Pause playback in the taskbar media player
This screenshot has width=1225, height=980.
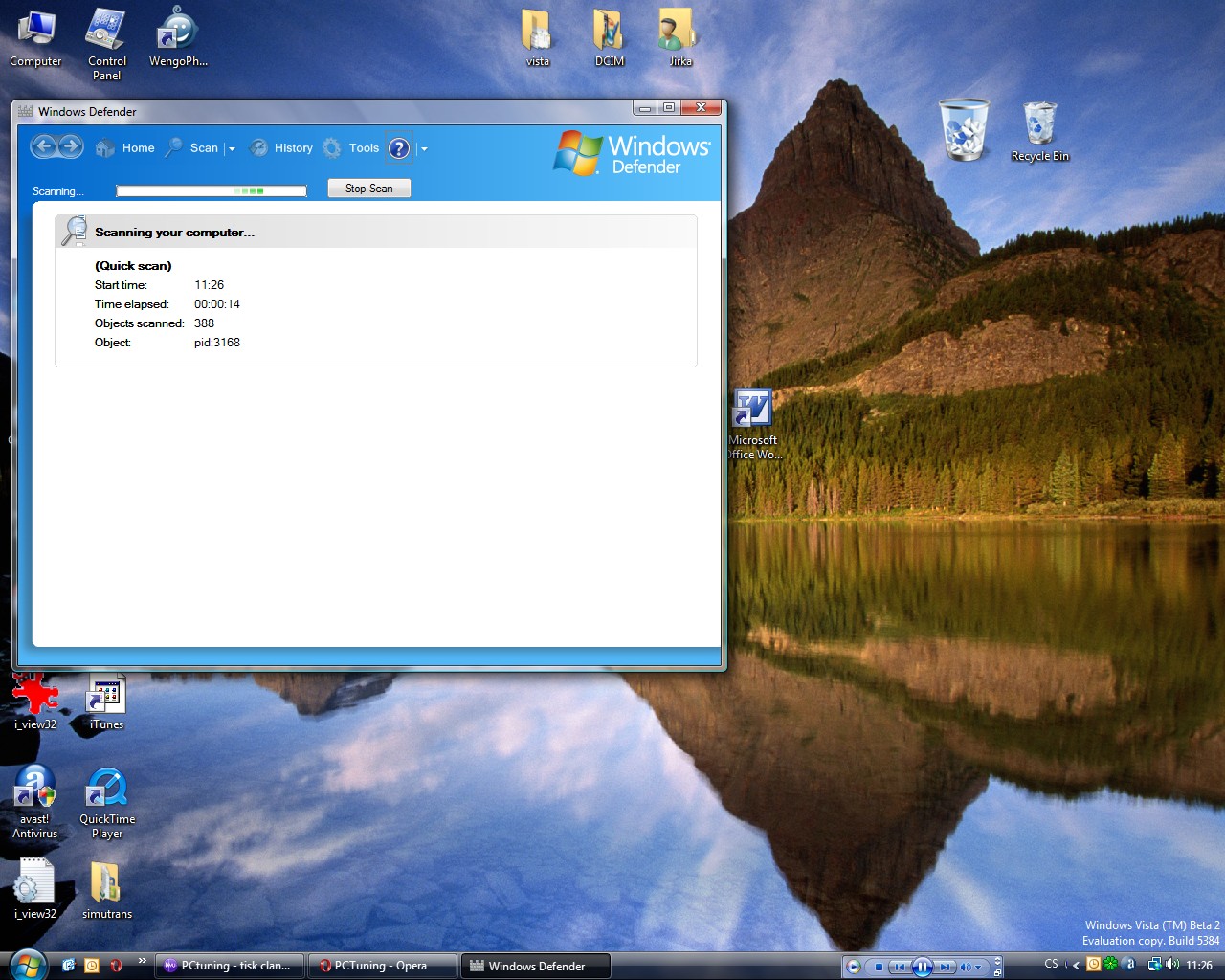click(923, 967)
